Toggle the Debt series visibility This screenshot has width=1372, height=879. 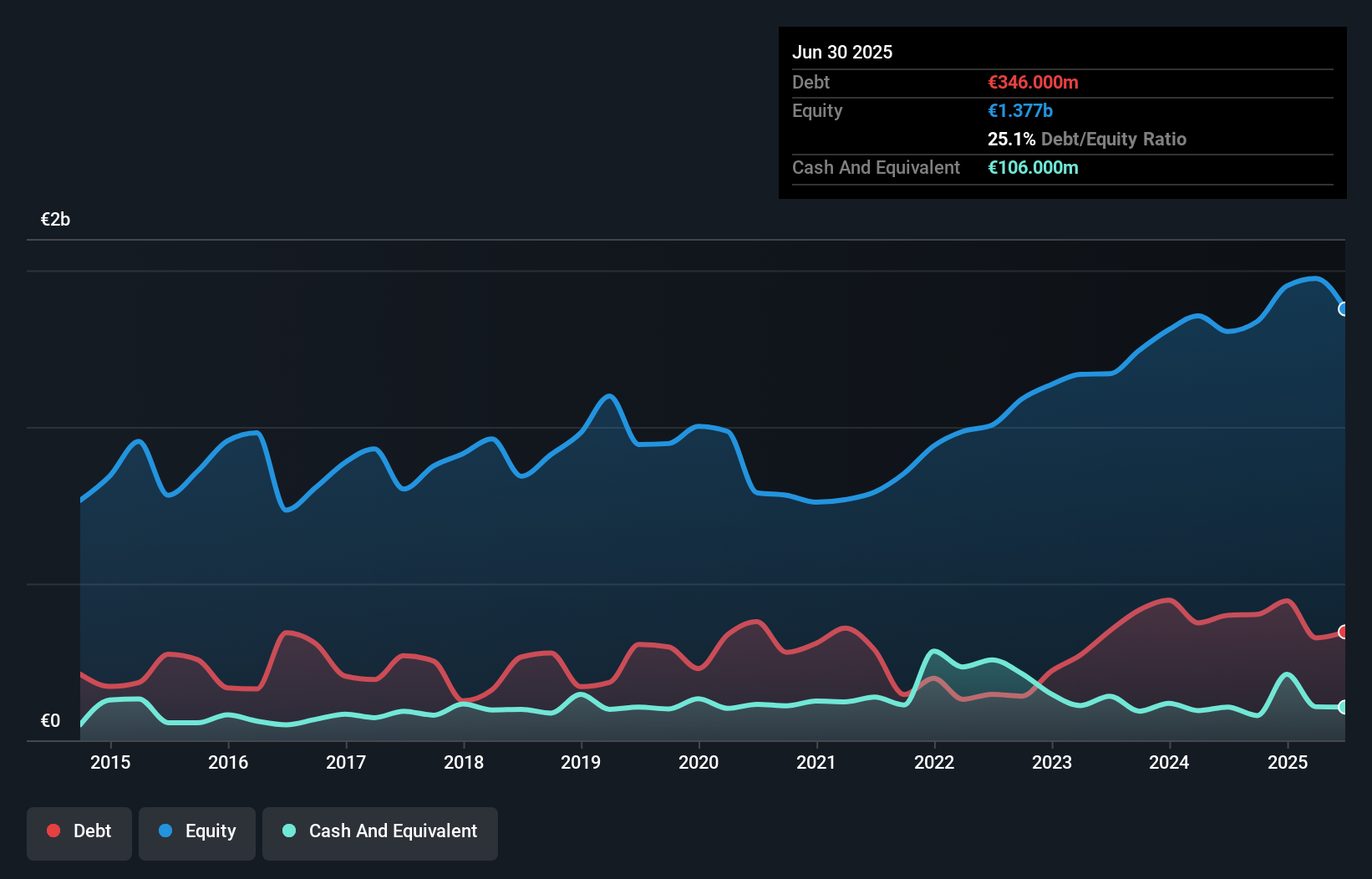[x=79, y=832]
